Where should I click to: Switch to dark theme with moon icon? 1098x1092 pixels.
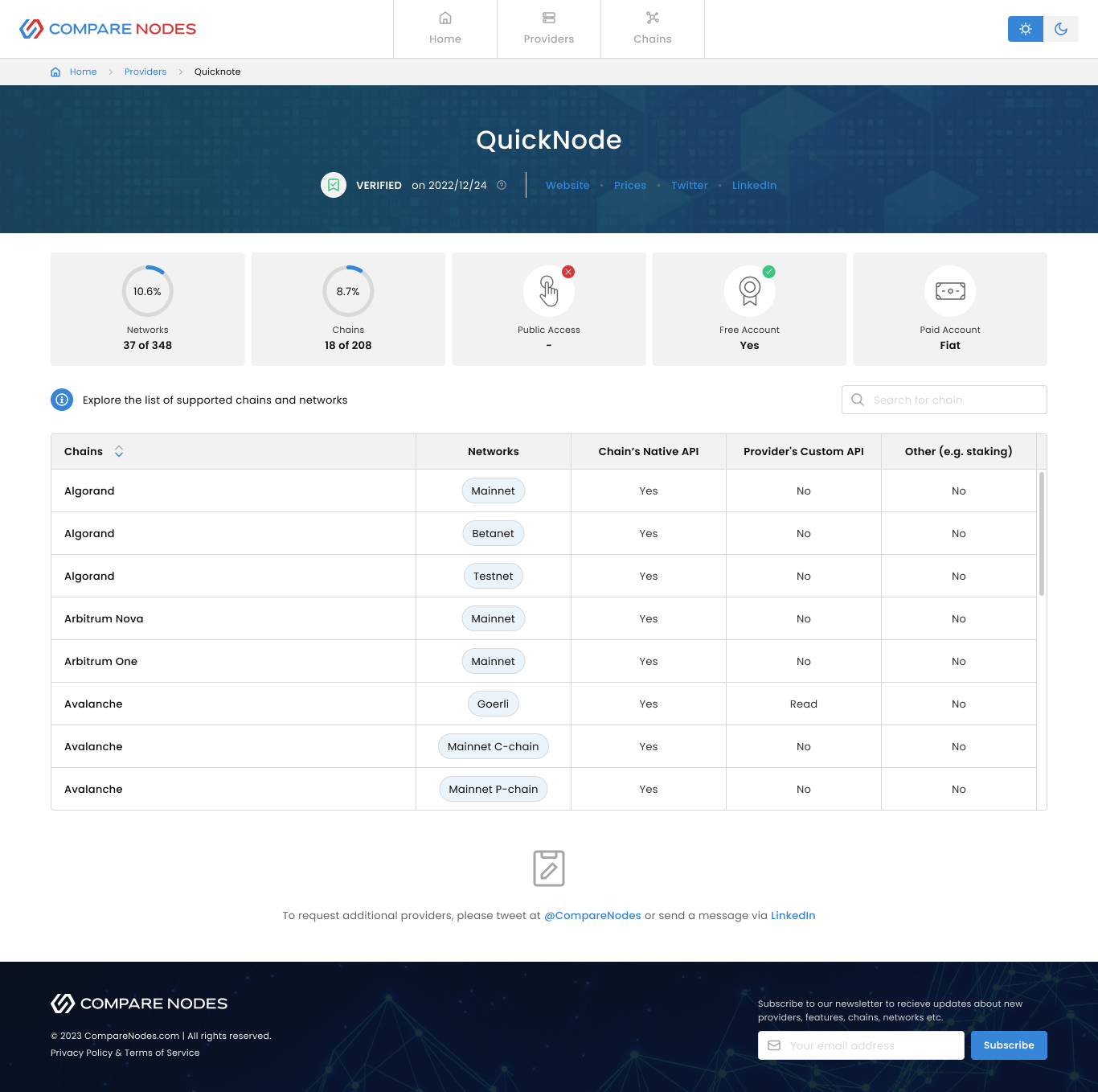coord(1061,29)
